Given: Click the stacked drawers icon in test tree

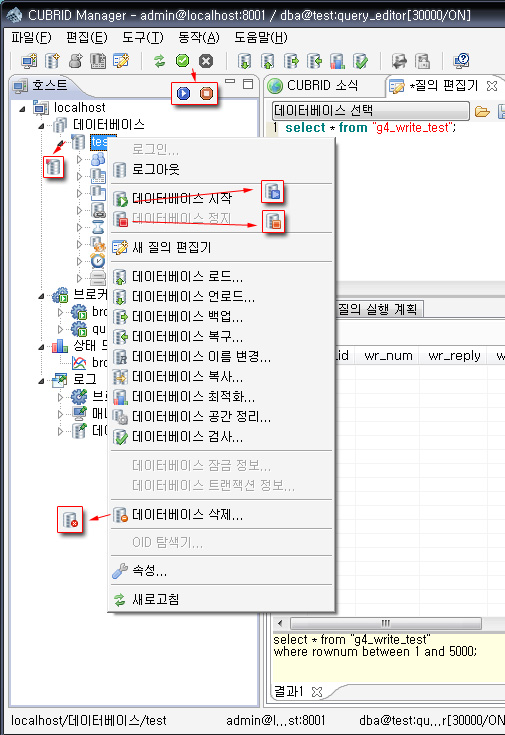Looking at the screenshot, I should 98,278.
